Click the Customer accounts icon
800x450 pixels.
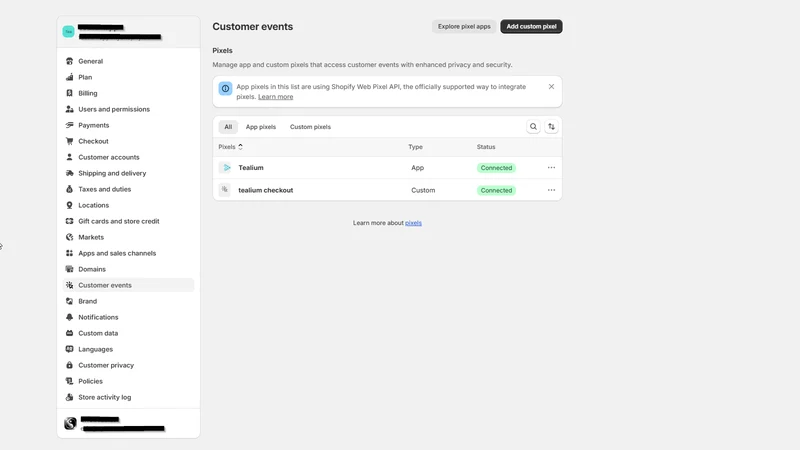click(x=69, y=157)
